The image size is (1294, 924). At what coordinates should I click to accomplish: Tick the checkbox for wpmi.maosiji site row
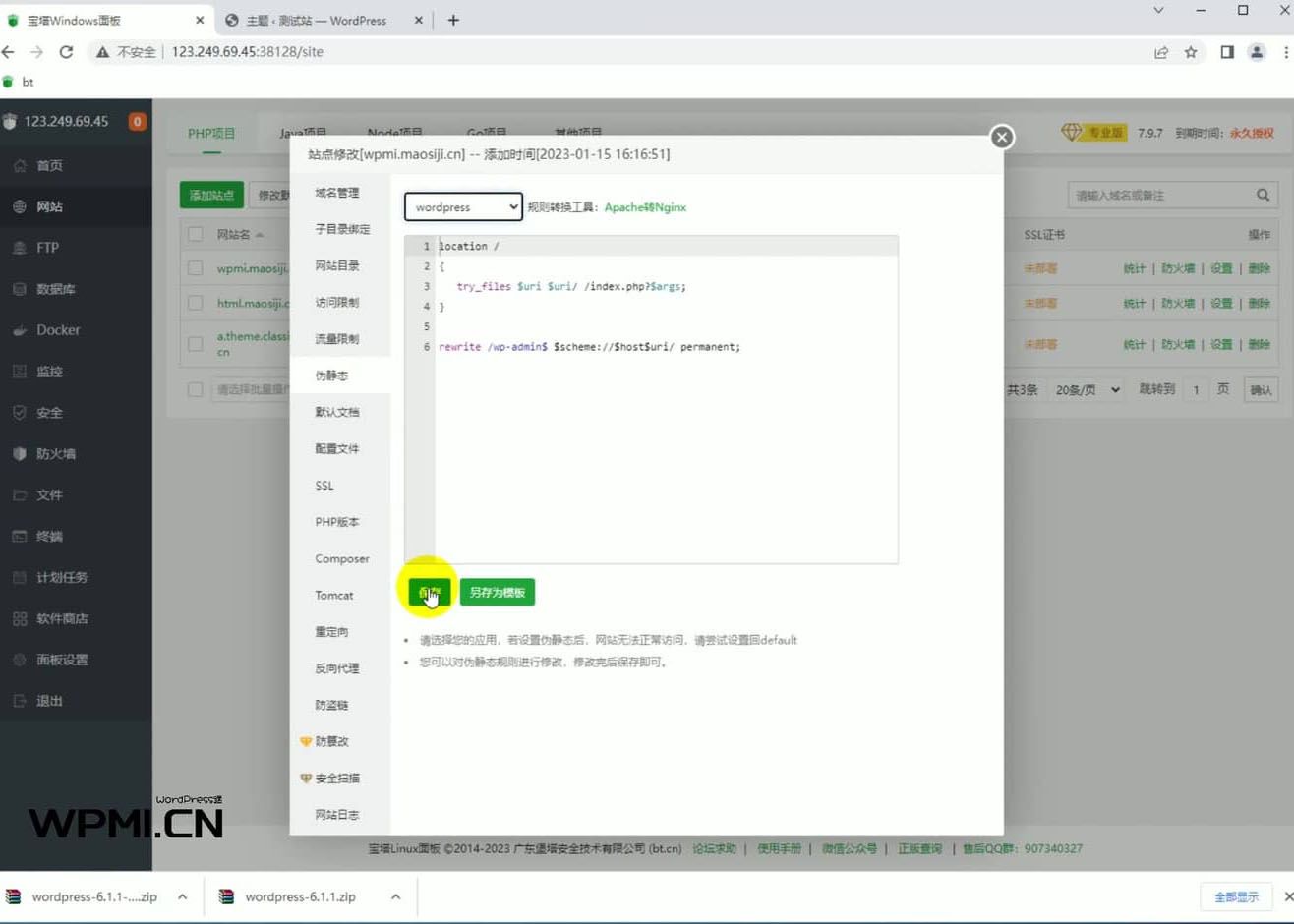point(196,268)
